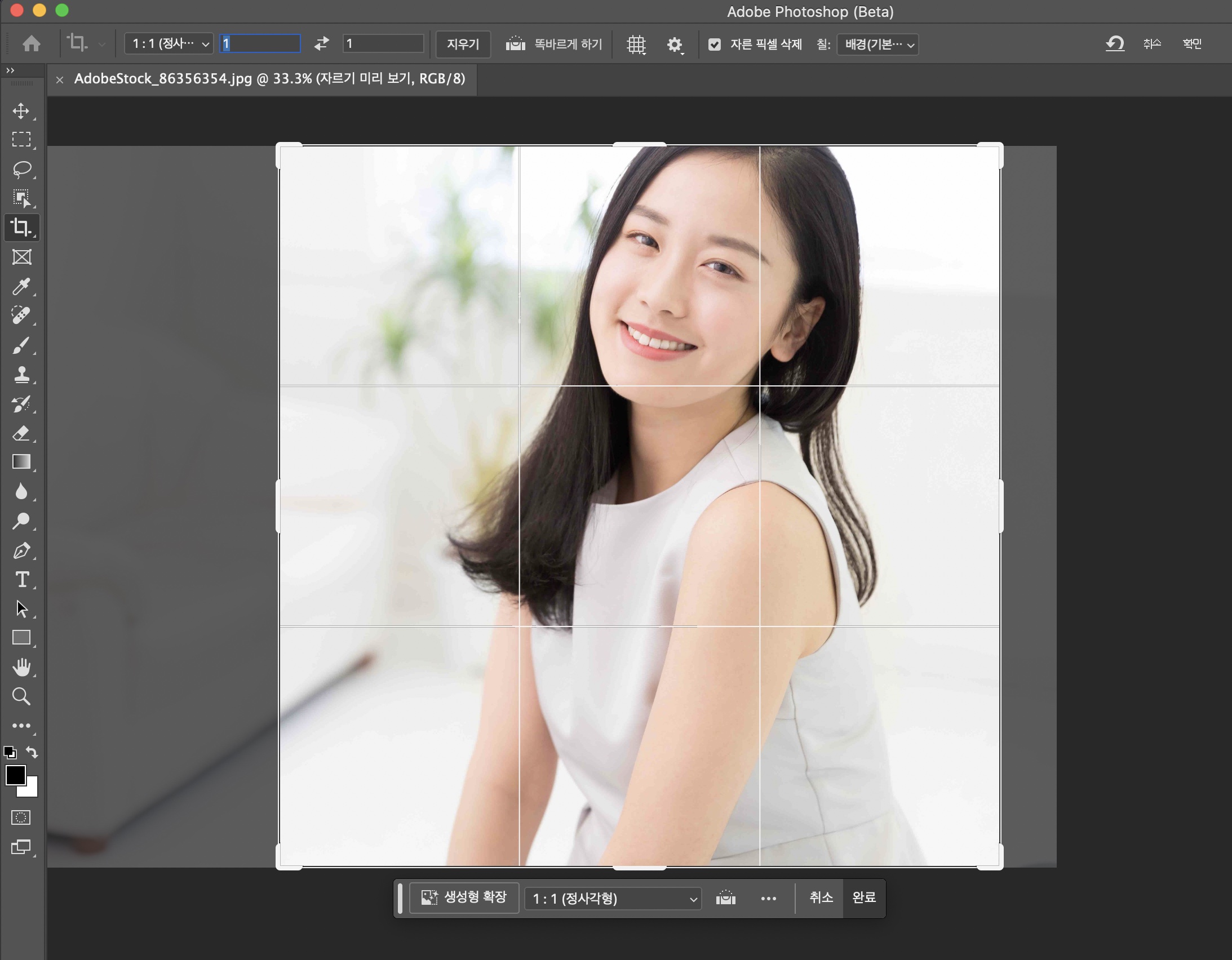Select the Eraser tool
The width and height of the screenshot is (1232, 960).
coord(21,433)
